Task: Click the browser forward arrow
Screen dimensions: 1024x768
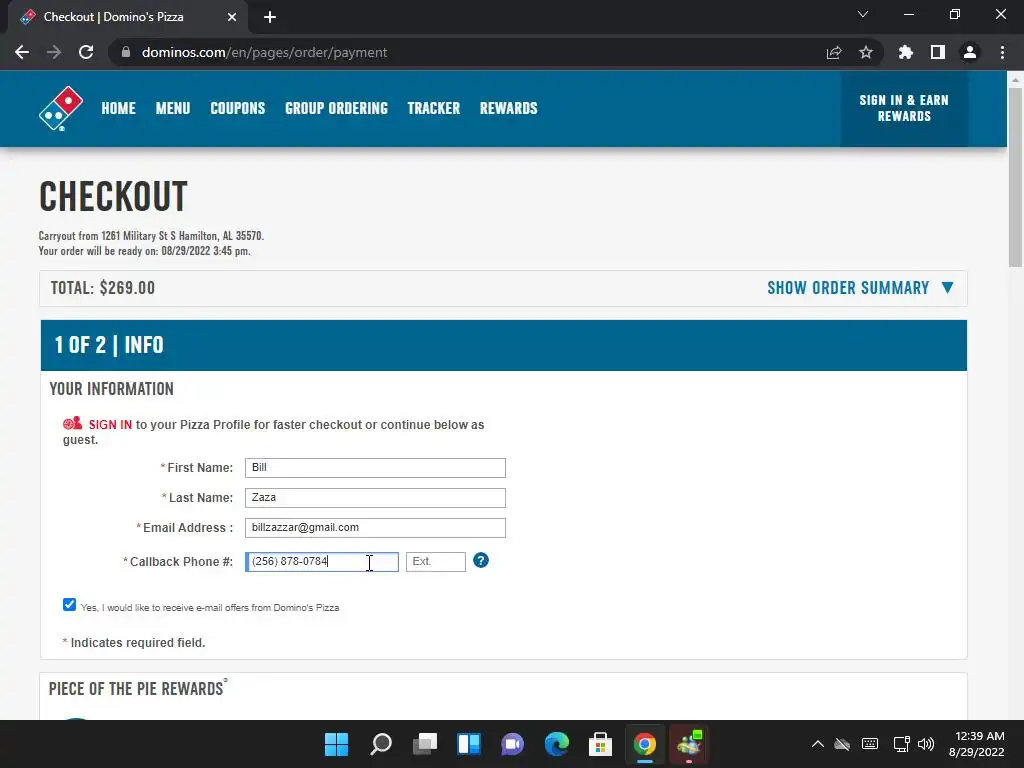Action: pyautogui.click(x=54, y=52)
